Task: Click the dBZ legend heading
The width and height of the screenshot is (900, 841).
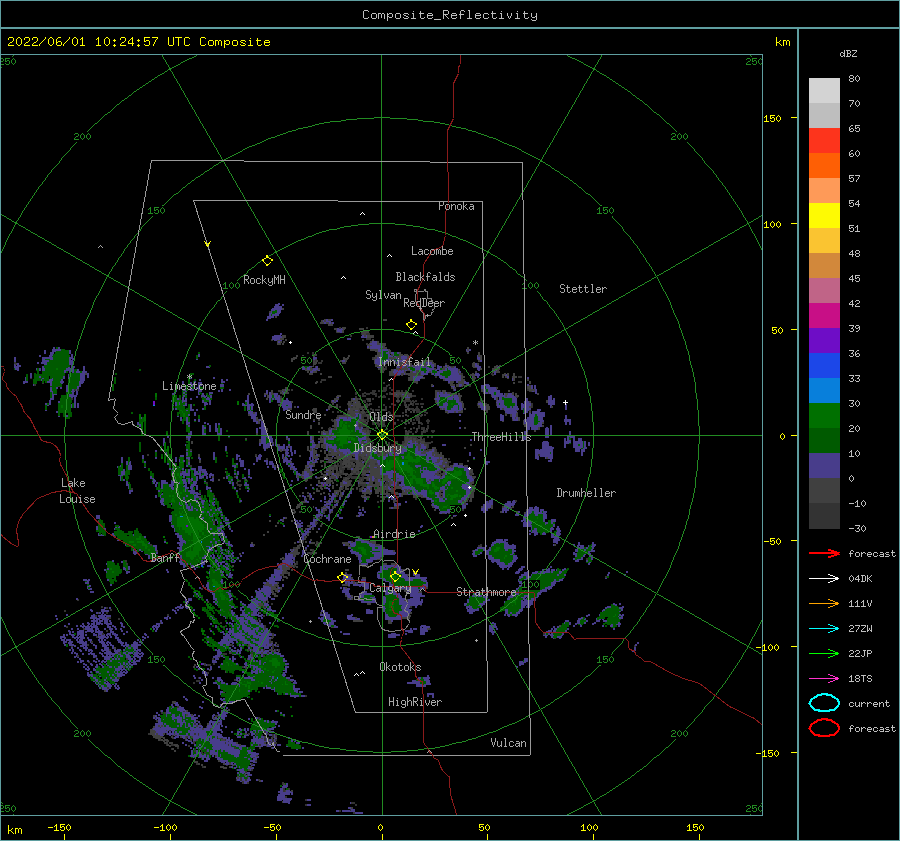Action: click(848, 53)
